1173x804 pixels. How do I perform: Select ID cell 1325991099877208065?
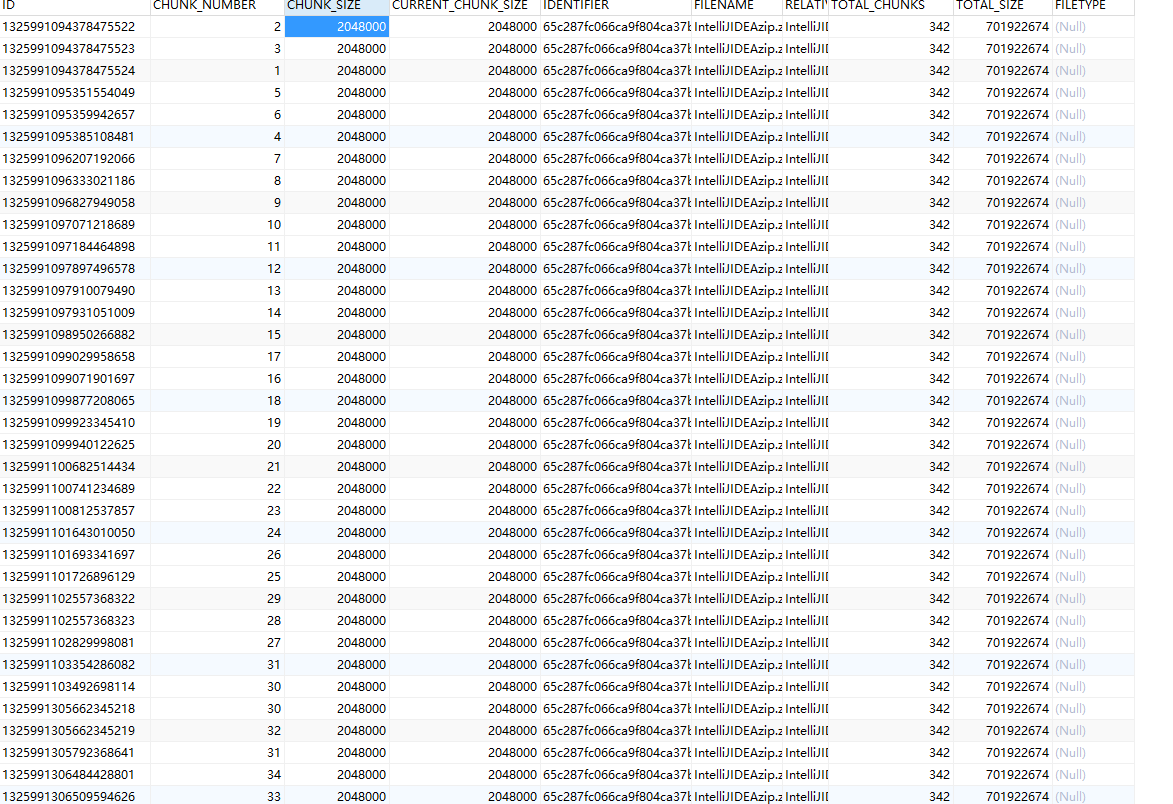click(x=75, y=401)
